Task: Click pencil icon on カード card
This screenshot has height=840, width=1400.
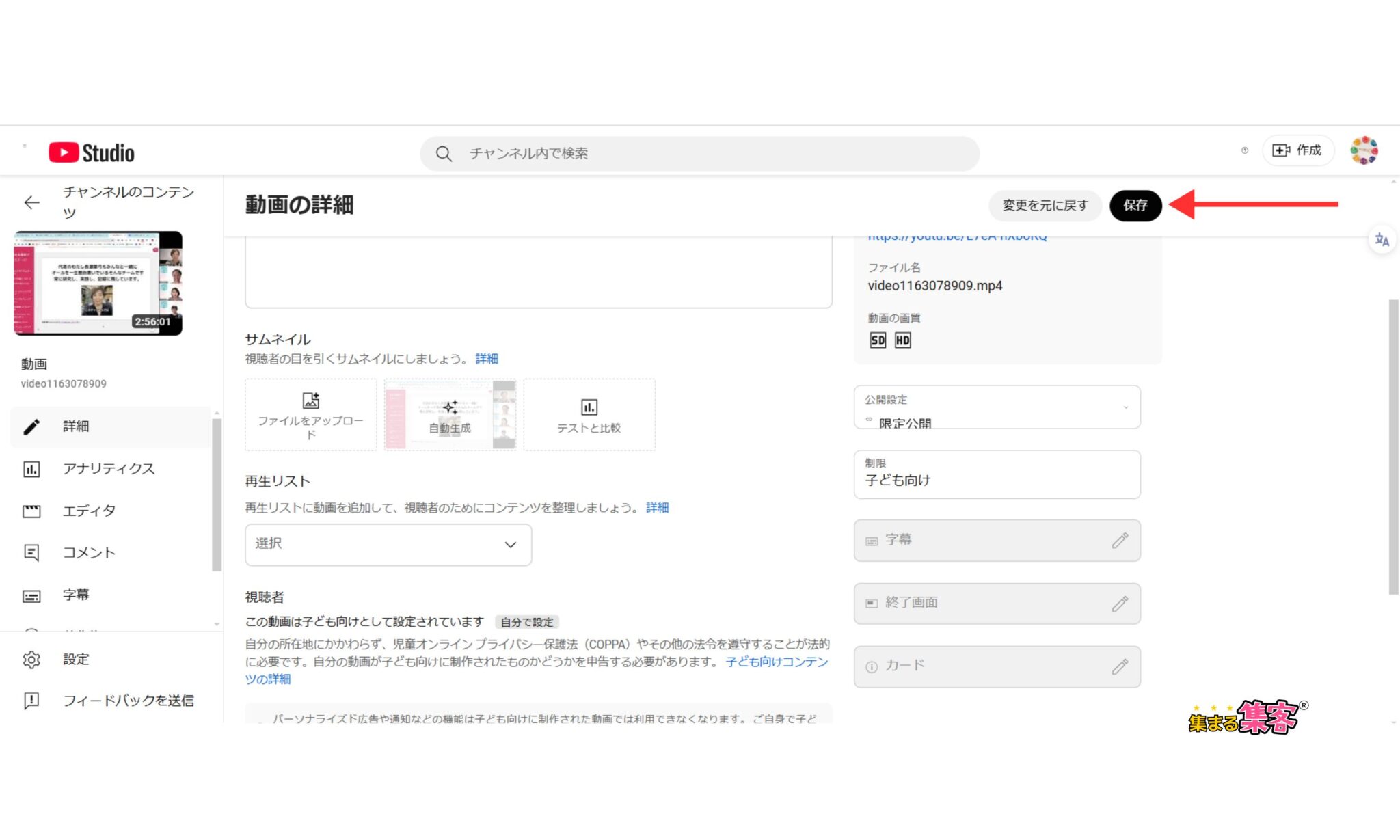Action: [x=1120, y=666]
